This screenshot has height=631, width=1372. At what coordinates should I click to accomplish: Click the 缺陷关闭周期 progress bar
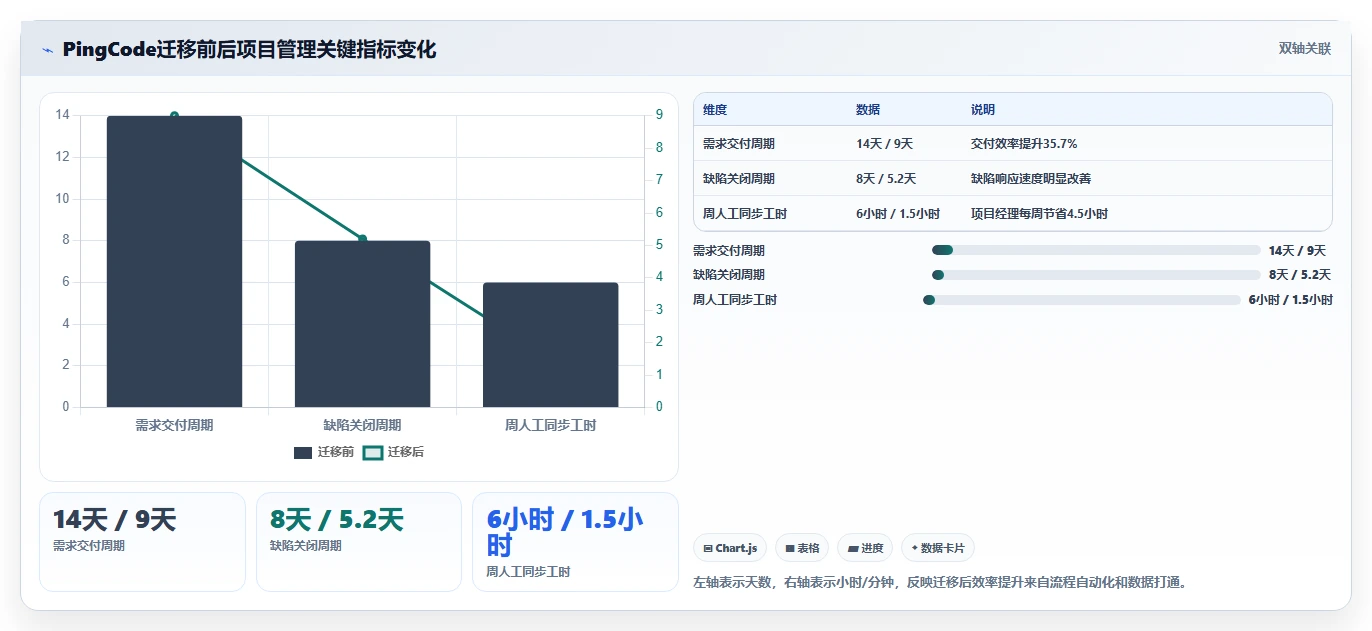coord(1096,274)
